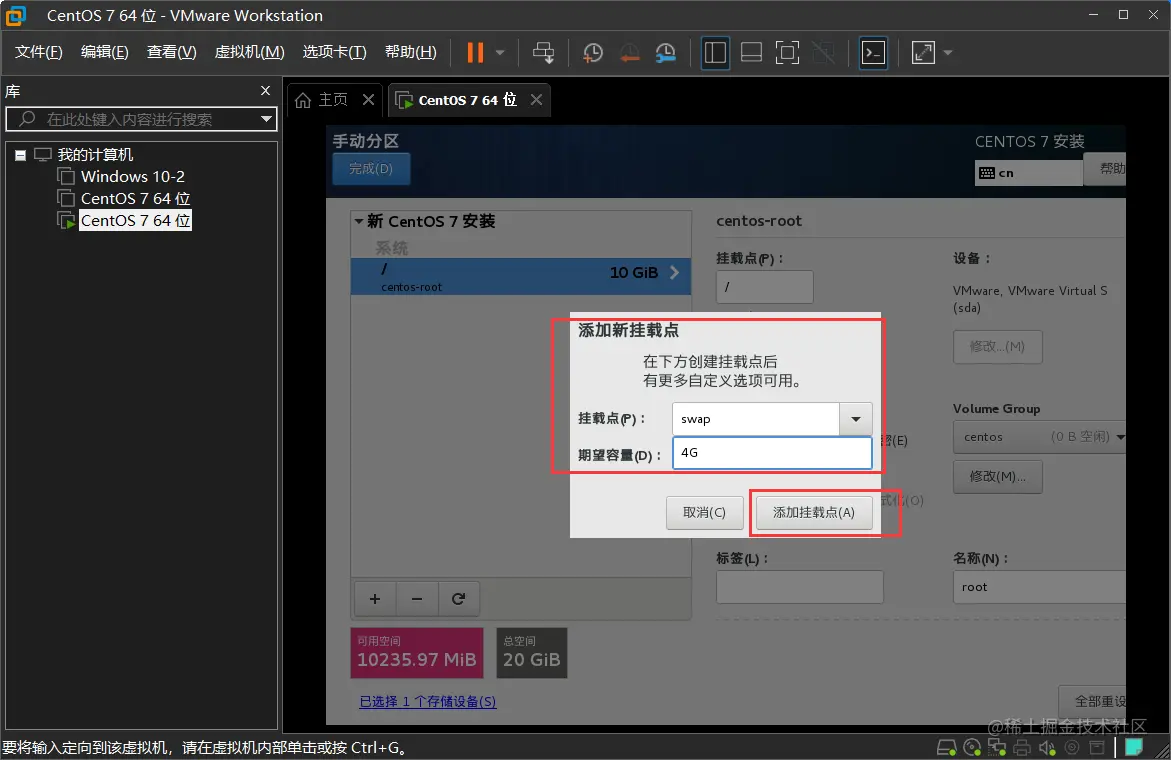This screenshot has width=1171, height=760.
Task: Click the 总空间 20 GiB box
Action: point(532,652)
